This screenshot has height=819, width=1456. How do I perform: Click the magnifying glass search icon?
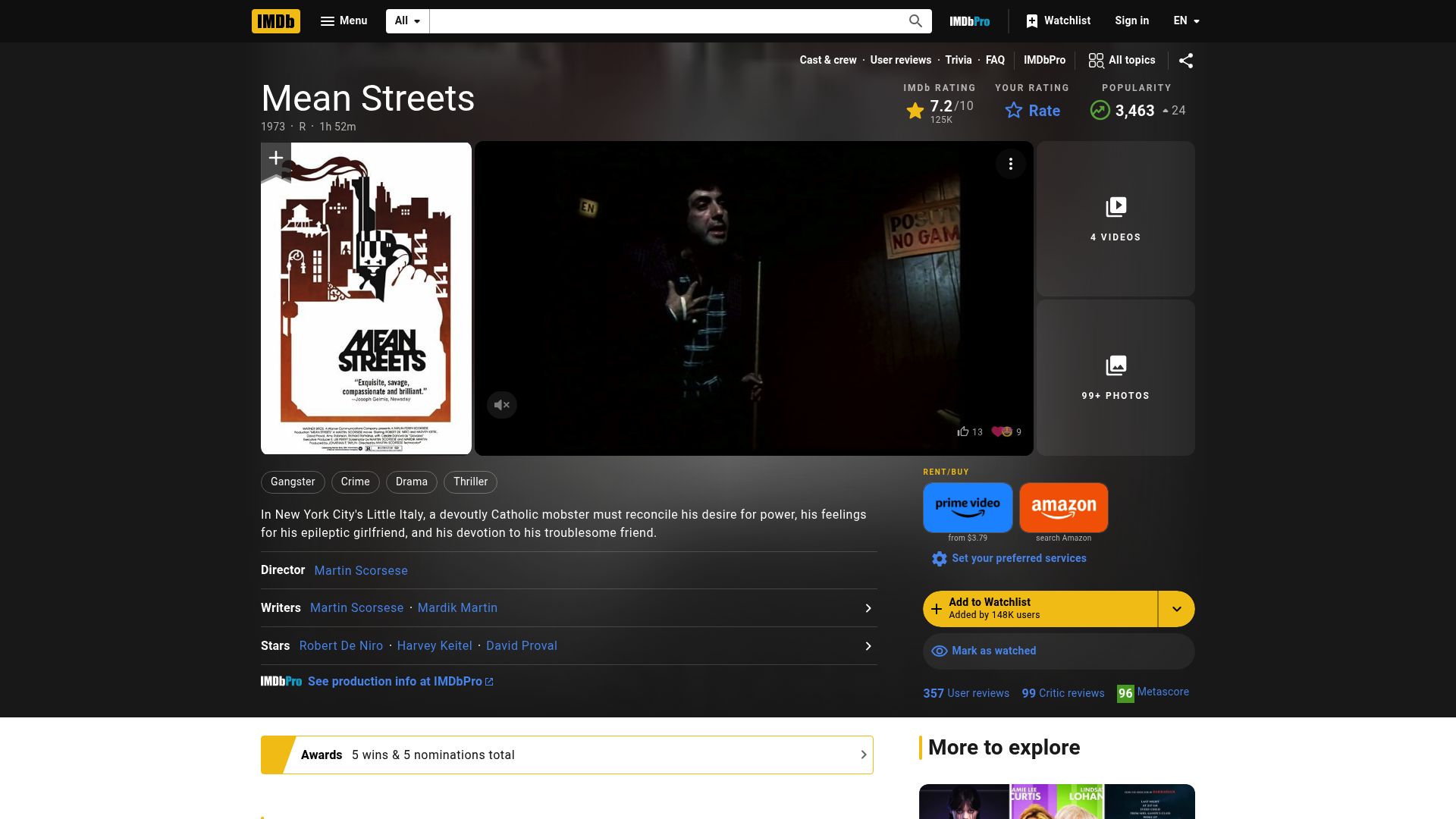[x=915, y=21]
